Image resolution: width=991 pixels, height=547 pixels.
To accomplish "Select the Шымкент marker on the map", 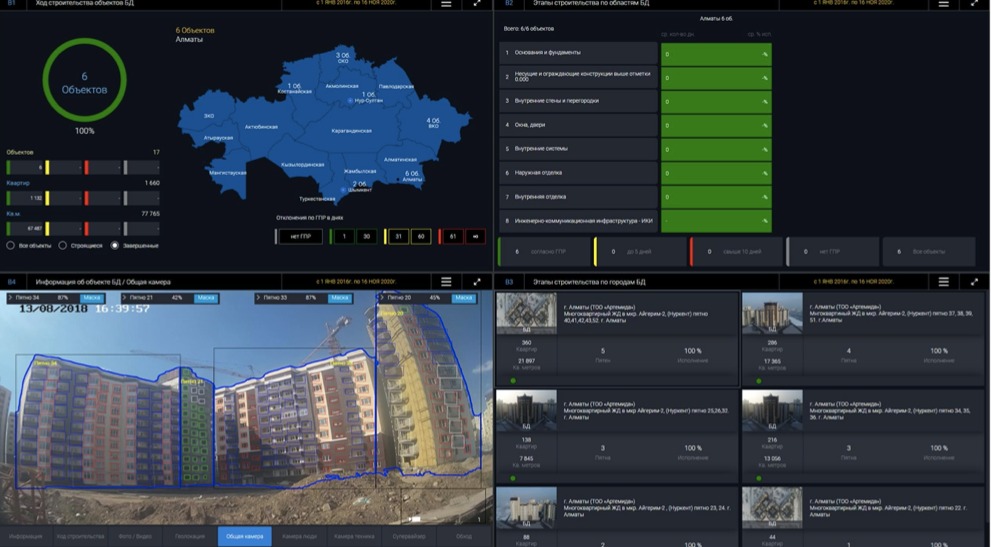I will 354,192.
